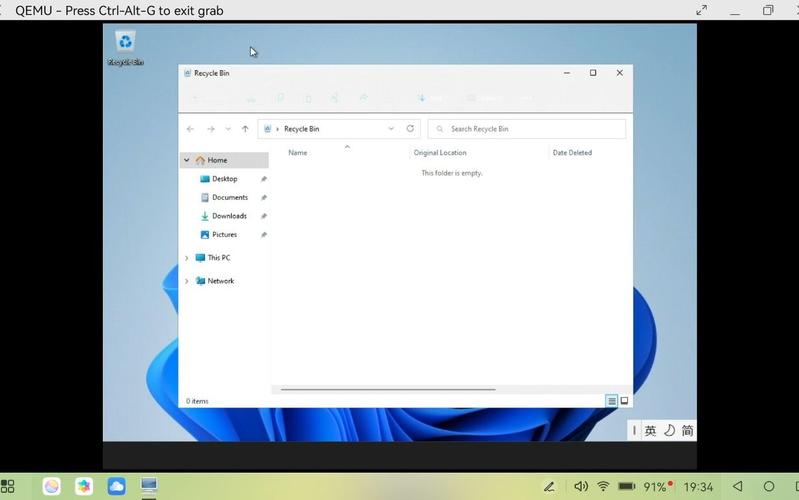Toggle the 简 simplified Chinese indicator
799x500 pixels.
point(687,431)
